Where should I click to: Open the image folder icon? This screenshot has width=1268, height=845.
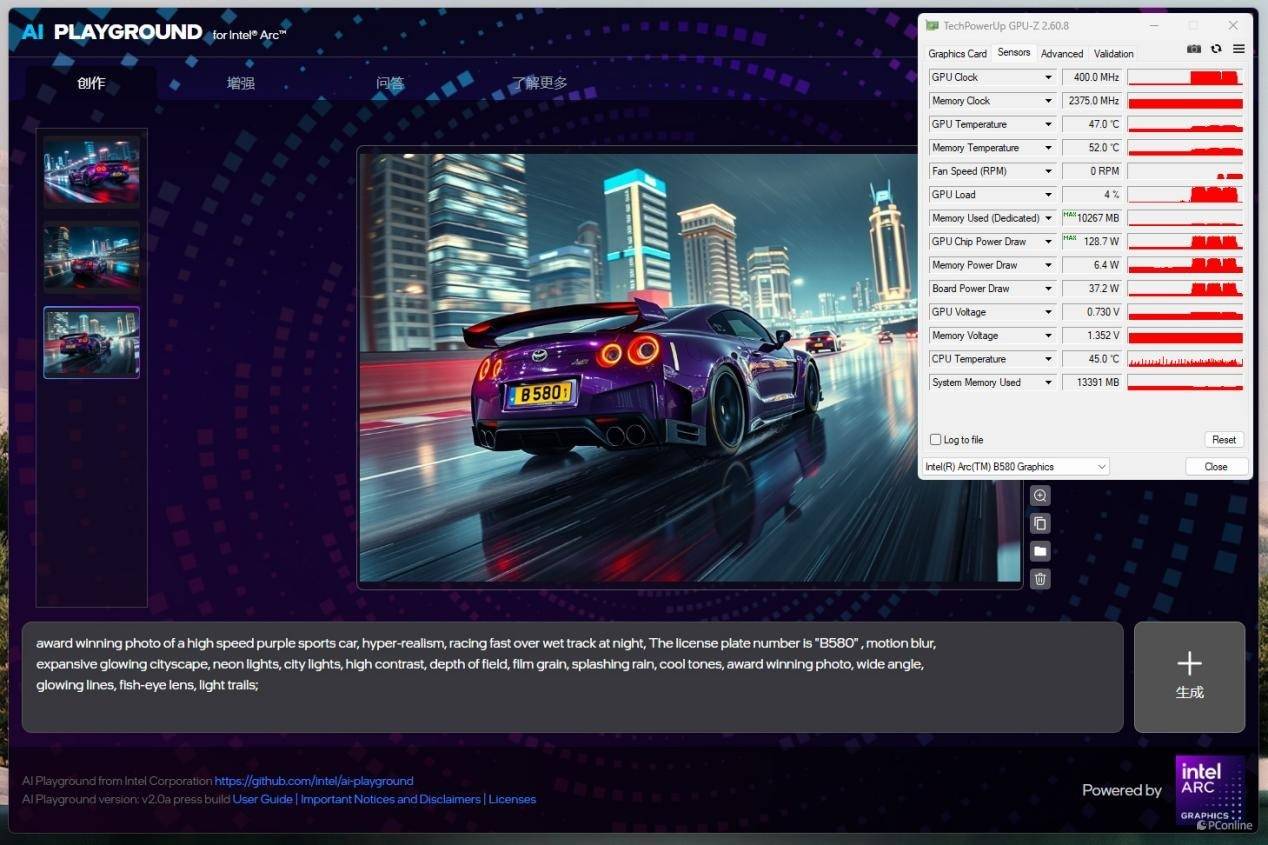[x=1040, y=551]
